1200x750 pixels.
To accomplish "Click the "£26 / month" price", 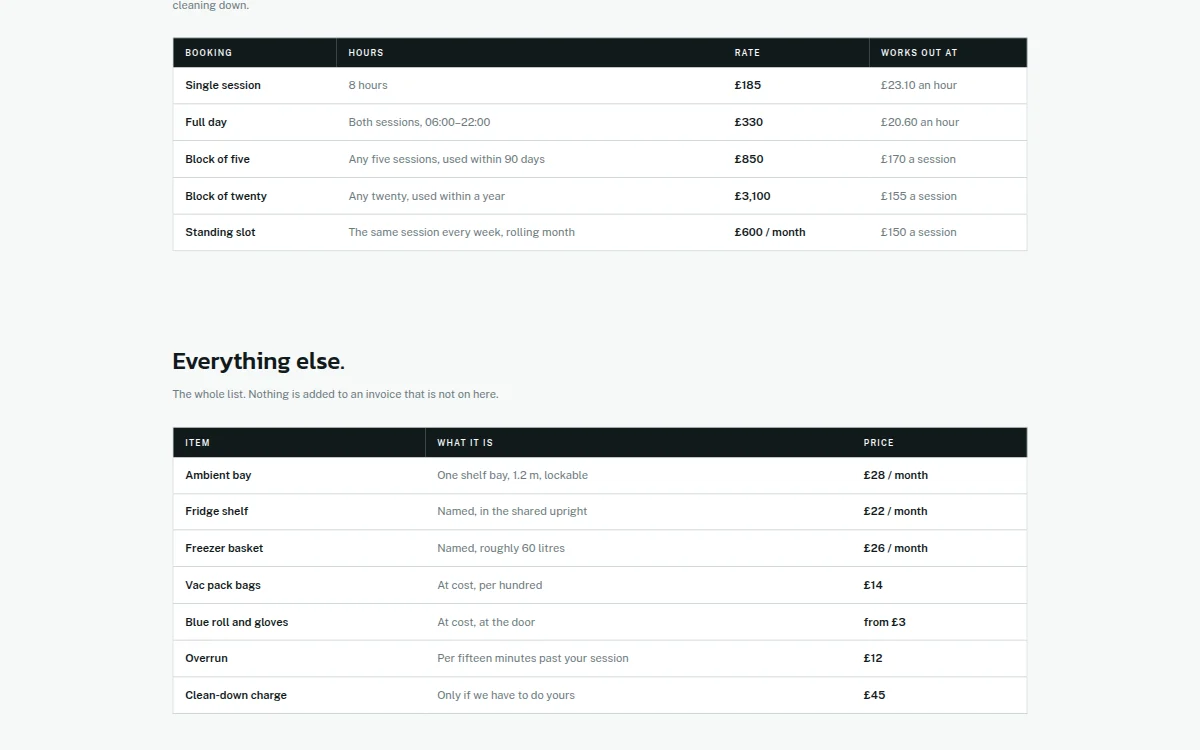I will coord(896,548).
